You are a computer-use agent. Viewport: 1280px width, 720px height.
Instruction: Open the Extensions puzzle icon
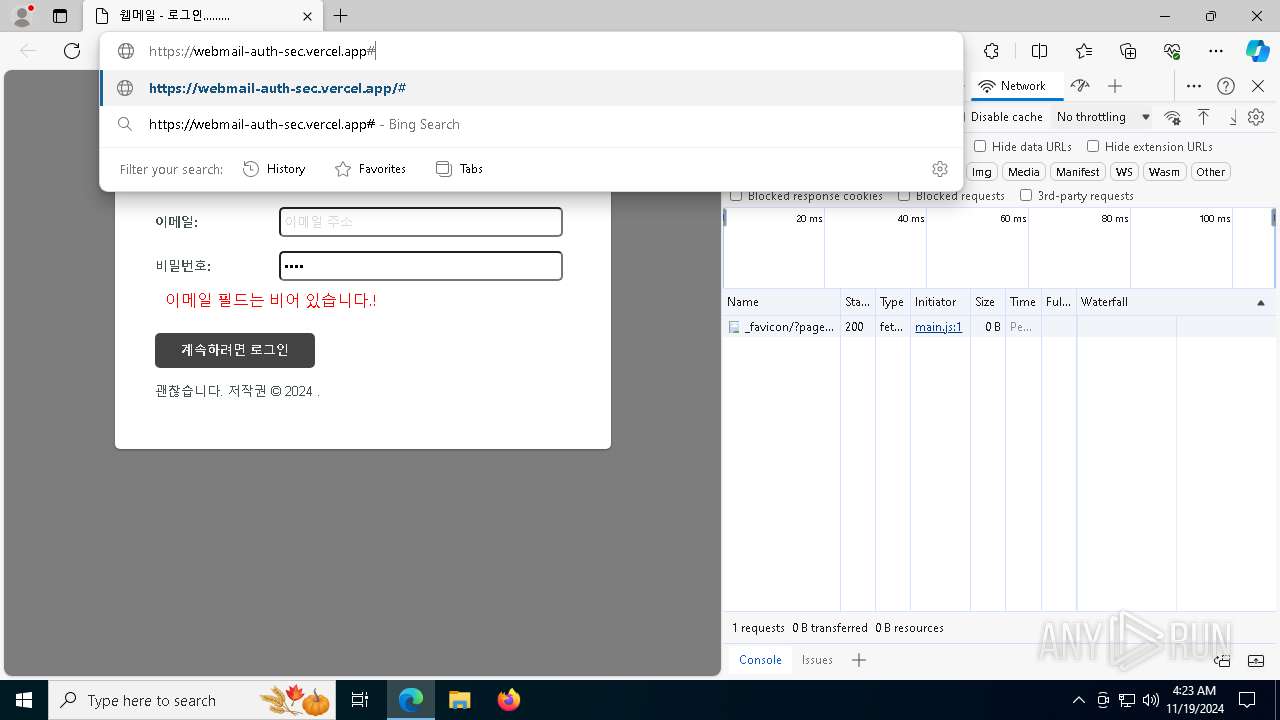click(x=991, y=51)
